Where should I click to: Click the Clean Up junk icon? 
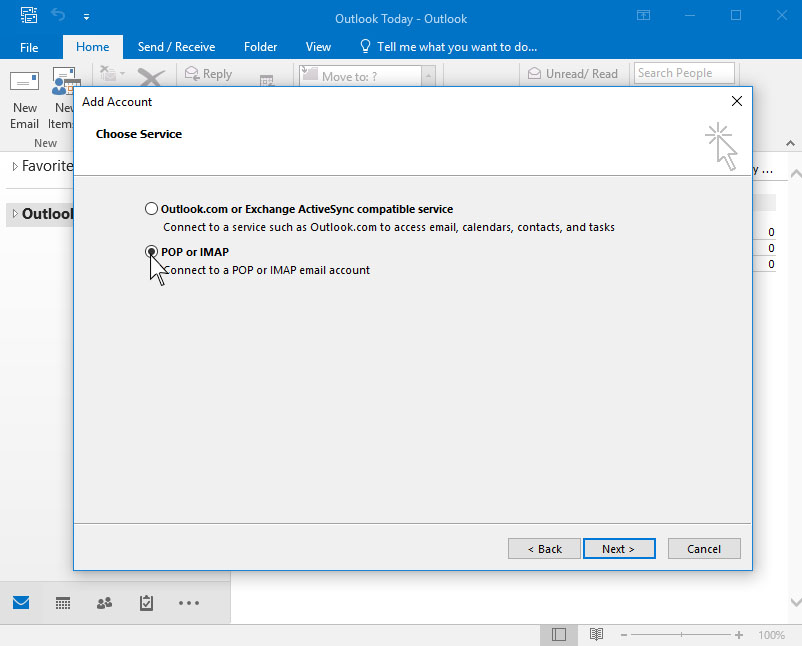[108, 74]
